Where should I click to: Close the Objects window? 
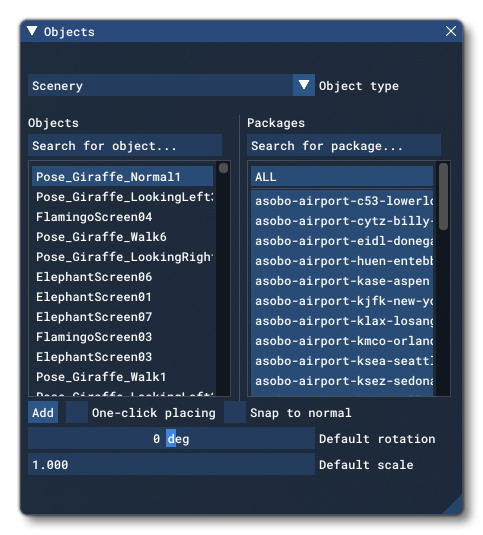pyautogui.click(x=451, y=31)
